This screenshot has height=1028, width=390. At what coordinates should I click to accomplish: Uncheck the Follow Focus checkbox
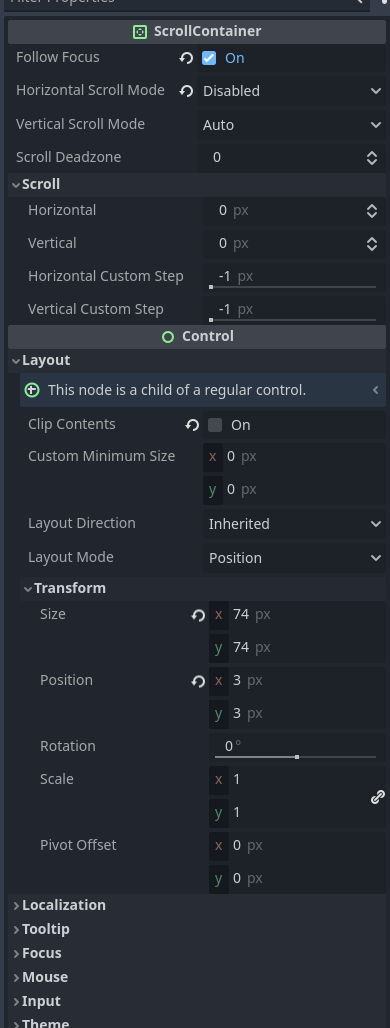click(x=209, y=58)
